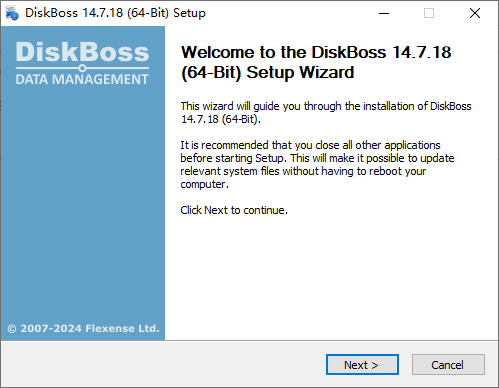Click the 'DiskBoss 14.7.18 (64-Bit) Setup' title text
This screenshot has width=499, height=388.
point(115,13)
